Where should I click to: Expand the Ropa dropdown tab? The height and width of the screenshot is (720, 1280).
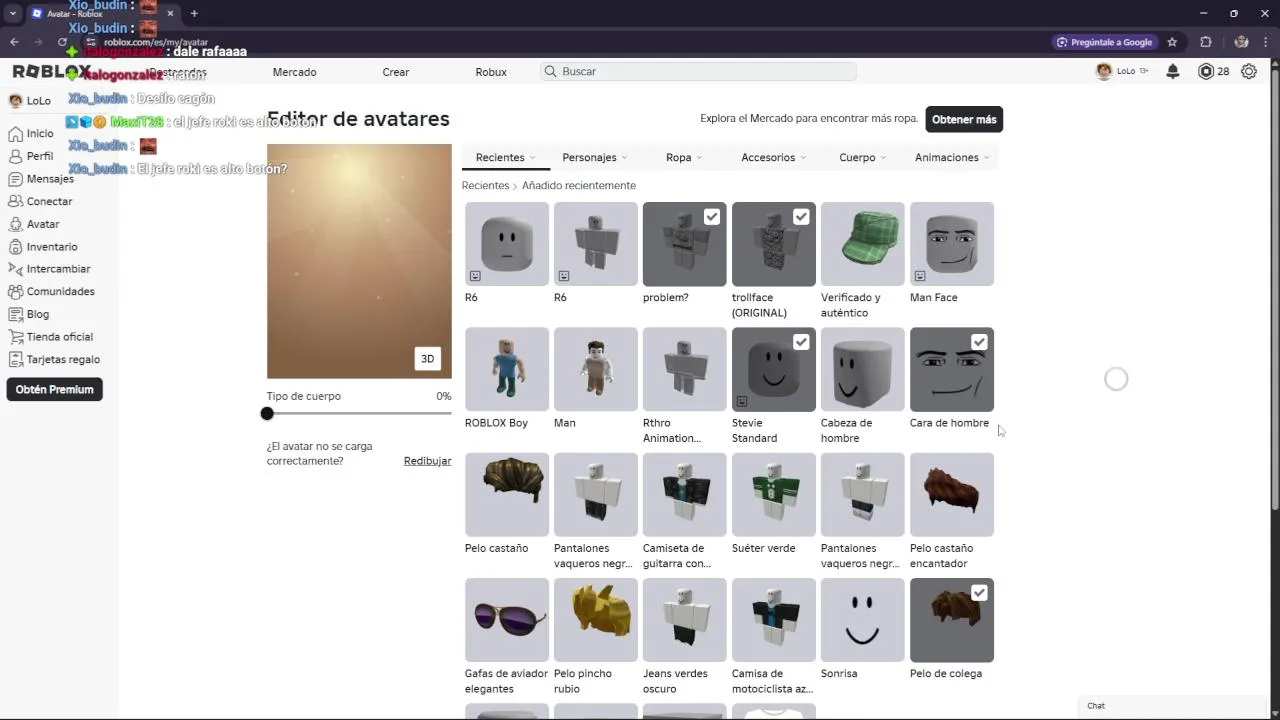tap(684, 158)
